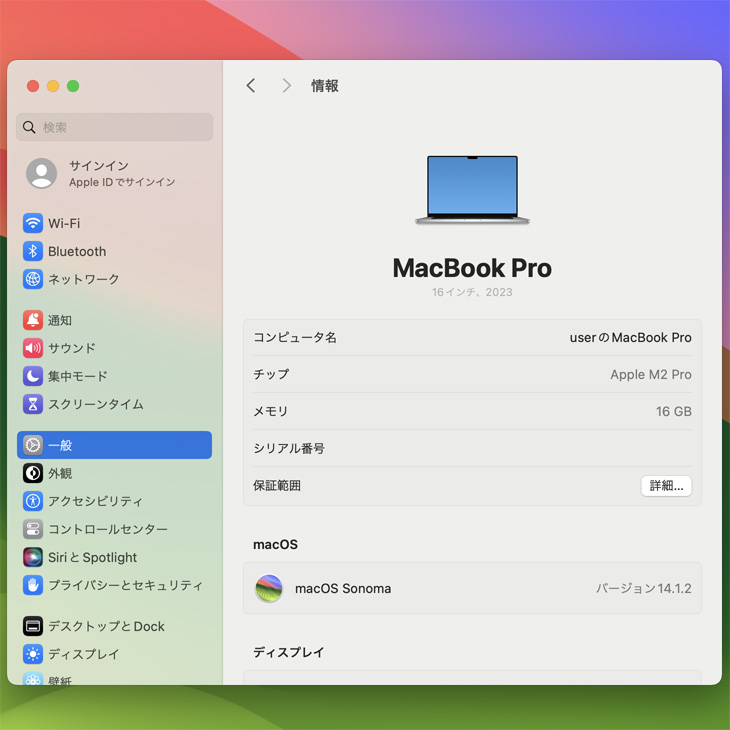The width and height of the screenshot is (730, 730).
Task: Click the 一般 gear icon
Action: pos(33,445)
